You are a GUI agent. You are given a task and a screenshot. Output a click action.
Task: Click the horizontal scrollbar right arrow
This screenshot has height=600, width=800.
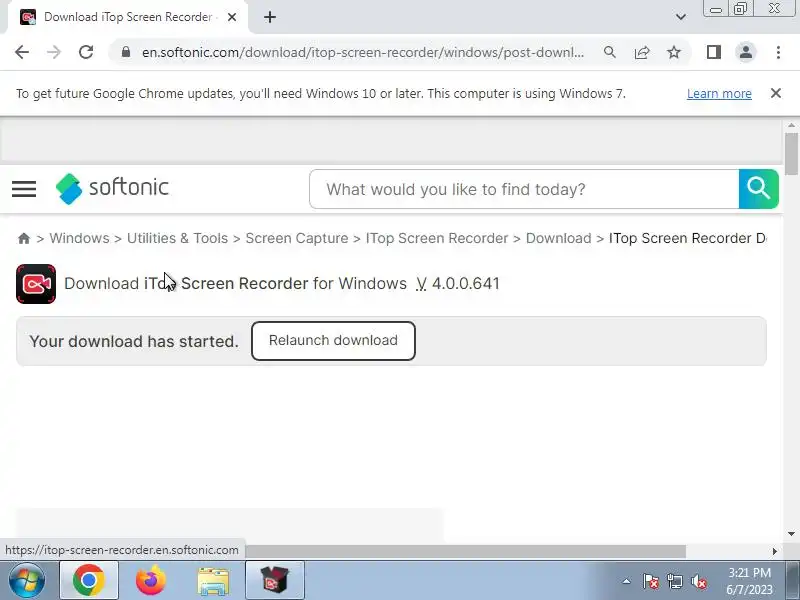pyautogui.click(x=774, y=551)
